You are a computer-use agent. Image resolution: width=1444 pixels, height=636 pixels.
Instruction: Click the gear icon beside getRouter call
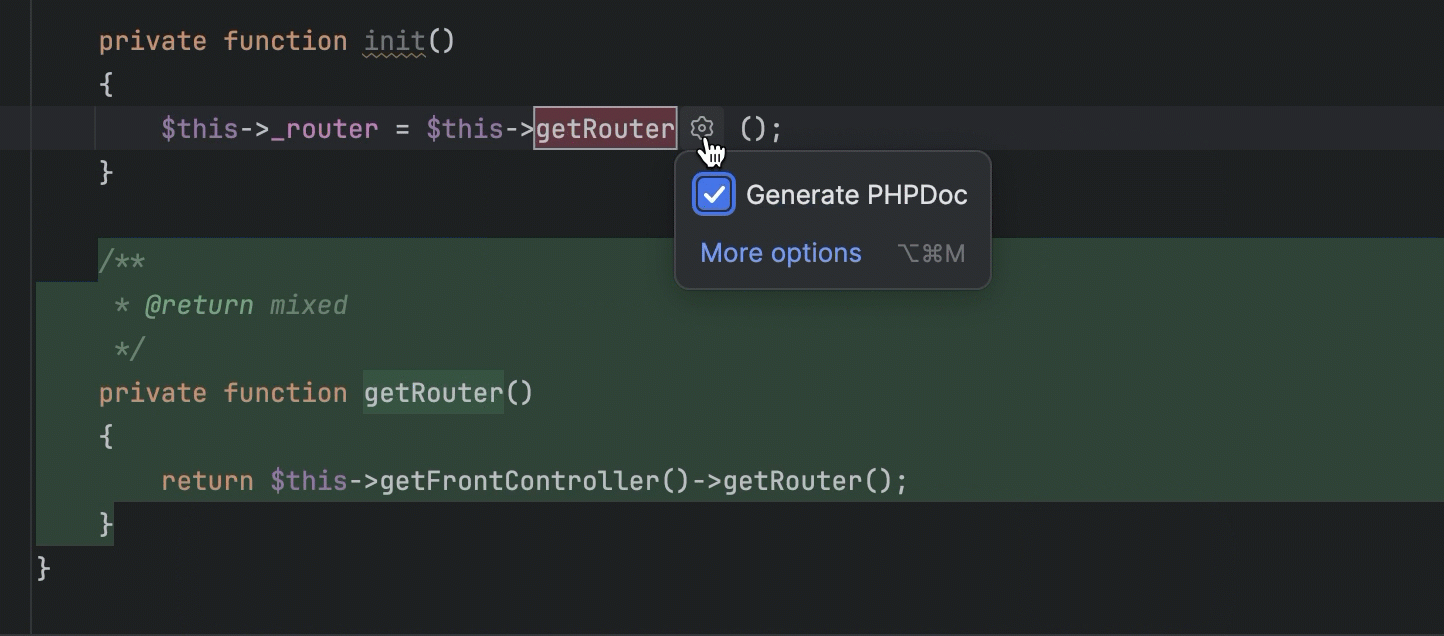pyautogui.click(x=702, y=128)
